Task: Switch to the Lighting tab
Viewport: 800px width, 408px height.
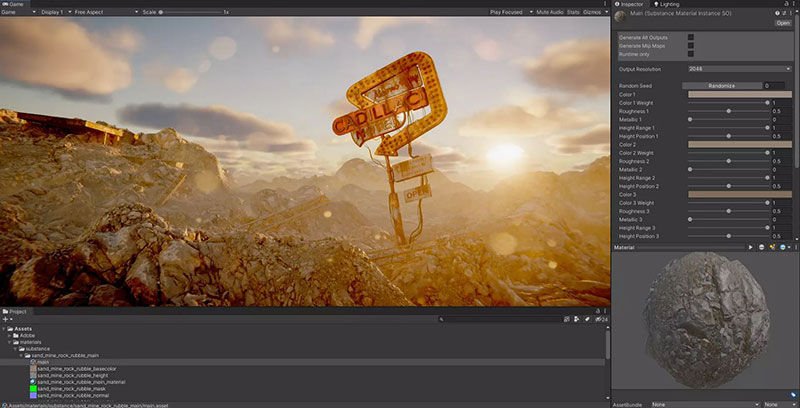Action: [666, 4]
